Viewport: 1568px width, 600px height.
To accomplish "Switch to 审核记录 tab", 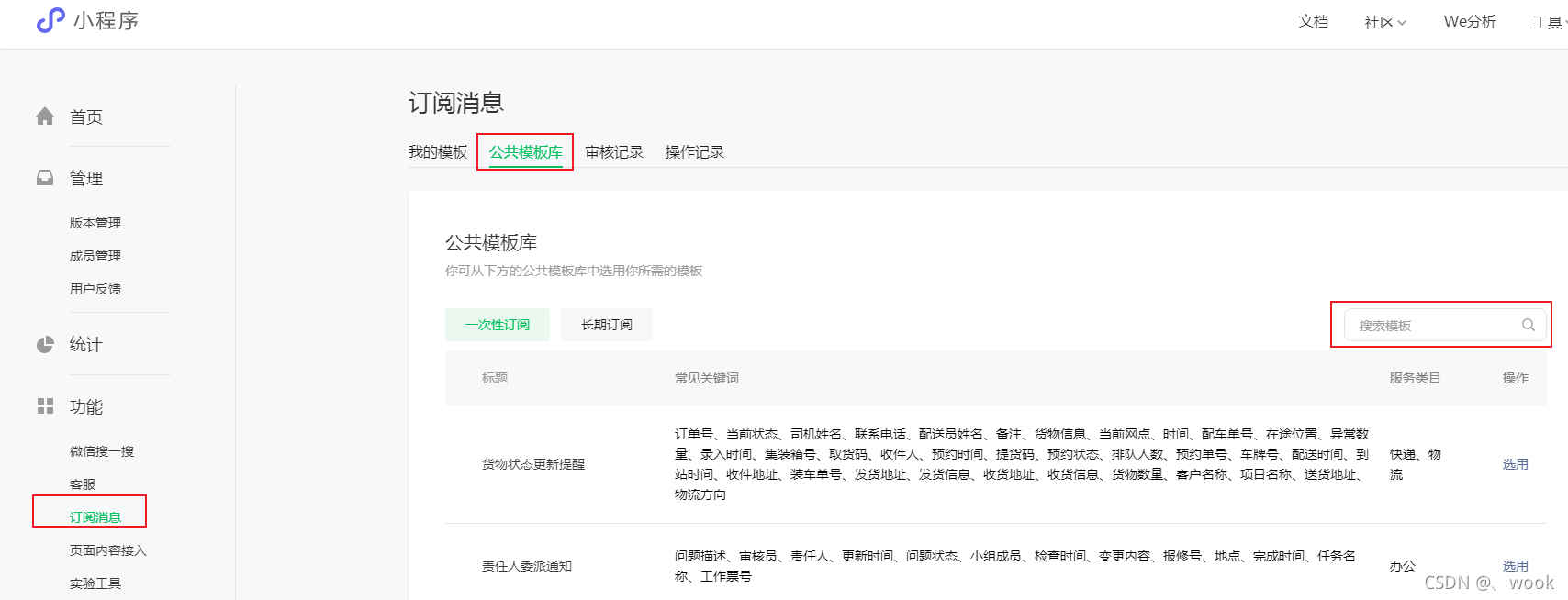I will pyautogui.click(x=614, y=152).
